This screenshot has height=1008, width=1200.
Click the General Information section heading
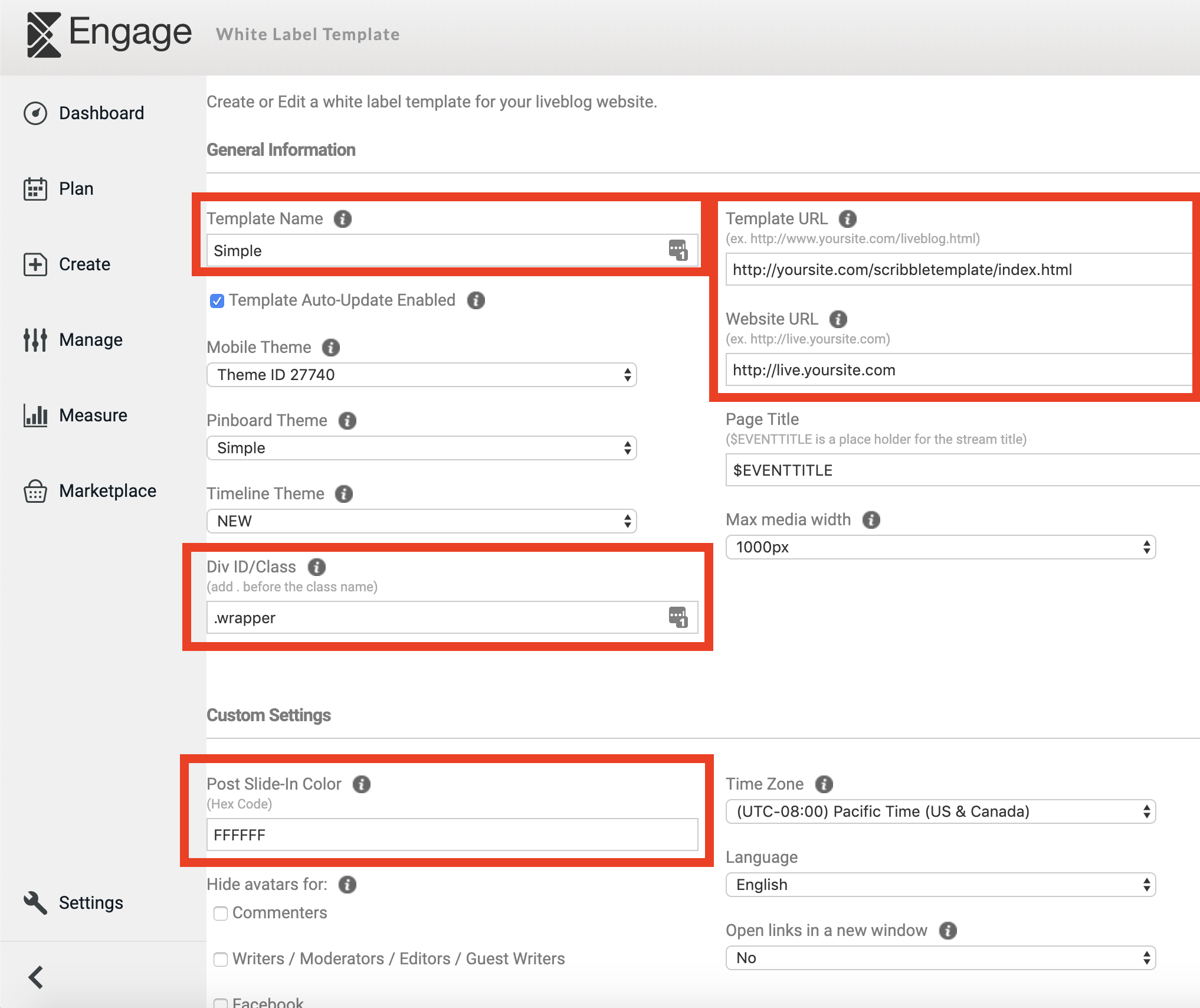(x=281, y=150)
